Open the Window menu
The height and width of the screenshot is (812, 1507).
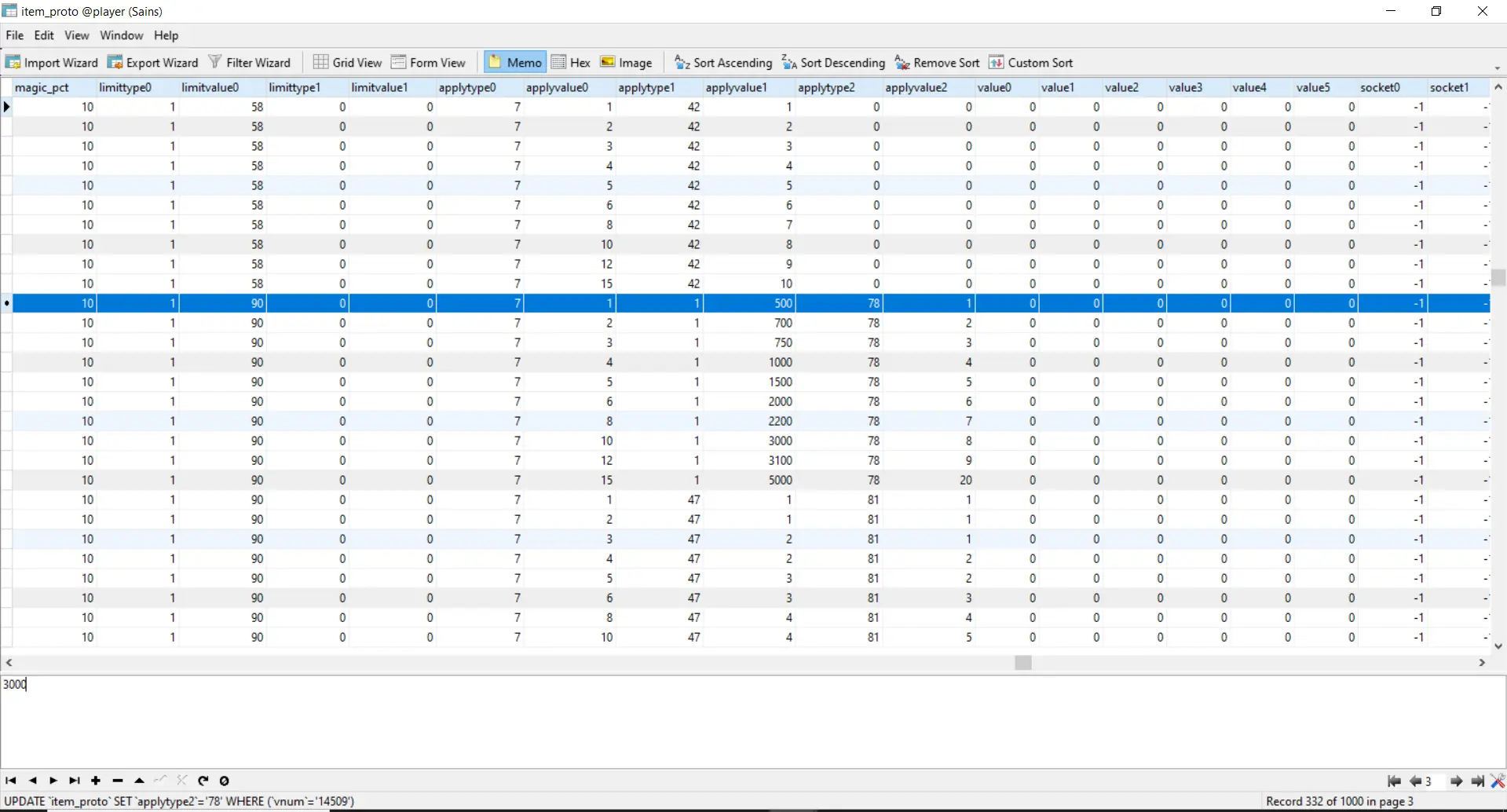121,35
